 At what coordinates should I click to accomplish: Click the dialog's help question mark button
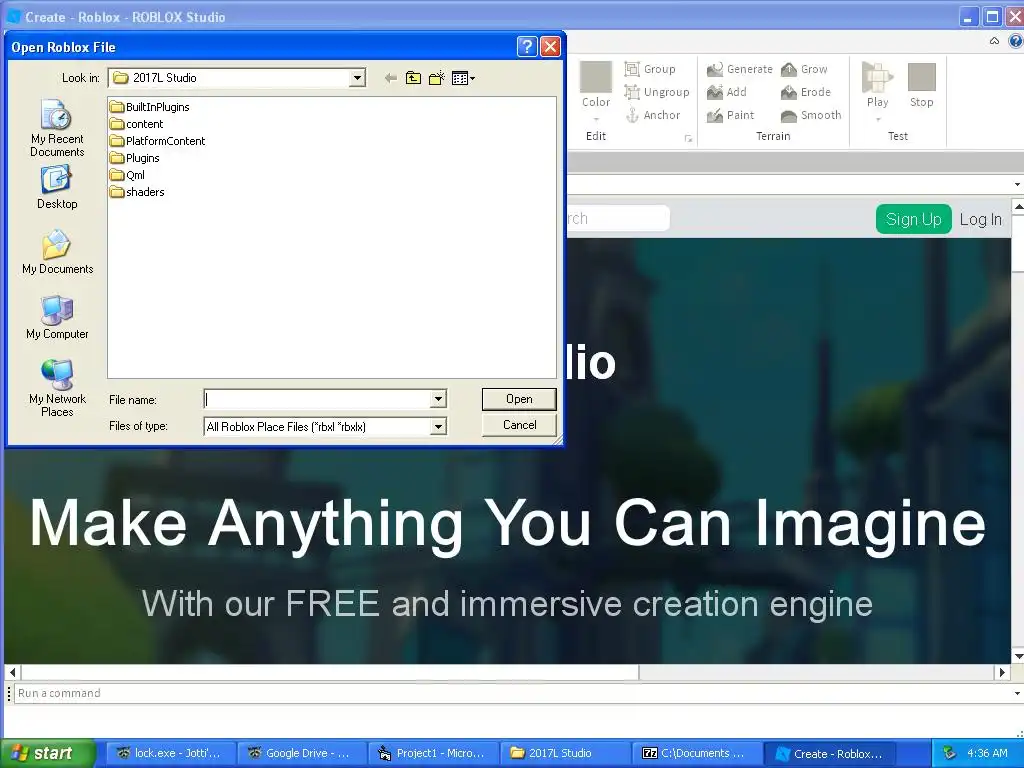526,46
